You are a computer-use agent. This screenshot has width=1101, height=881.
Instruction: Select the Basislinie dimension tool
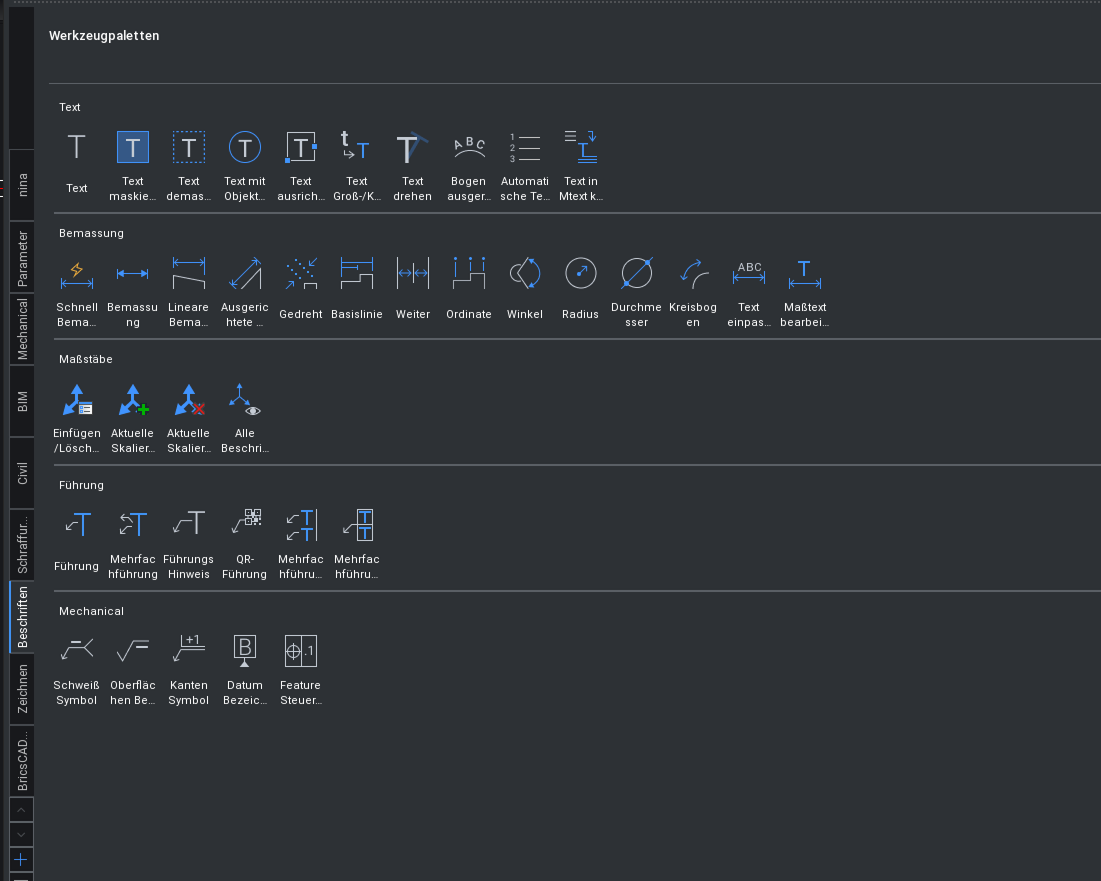point(357,291)
